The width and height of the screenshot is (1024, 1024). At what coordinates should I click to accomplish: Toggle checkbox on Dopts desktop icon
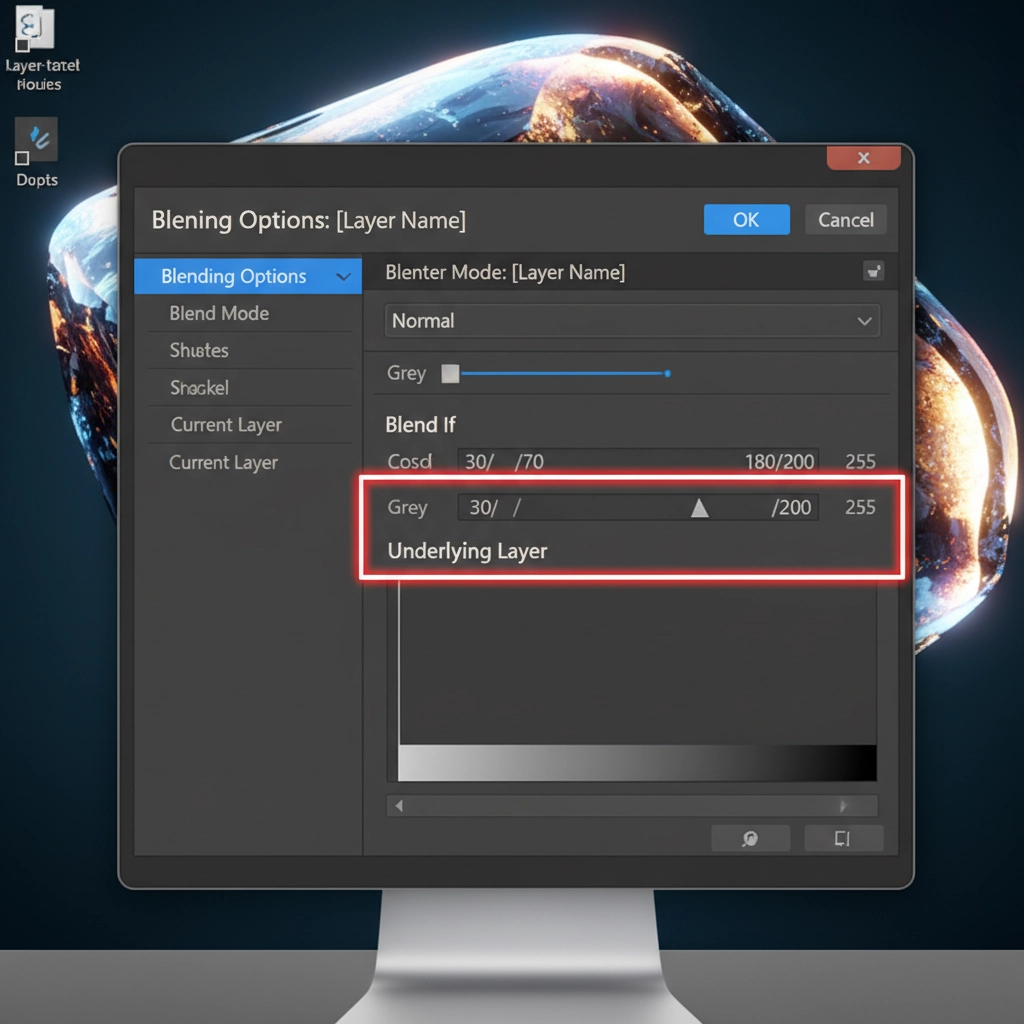click(22, 158)
